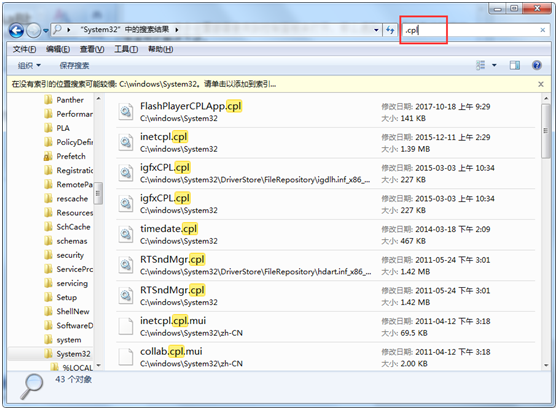Select the security folder
Image resolution: width=558 pixels, height=410 pixels.
70,255
